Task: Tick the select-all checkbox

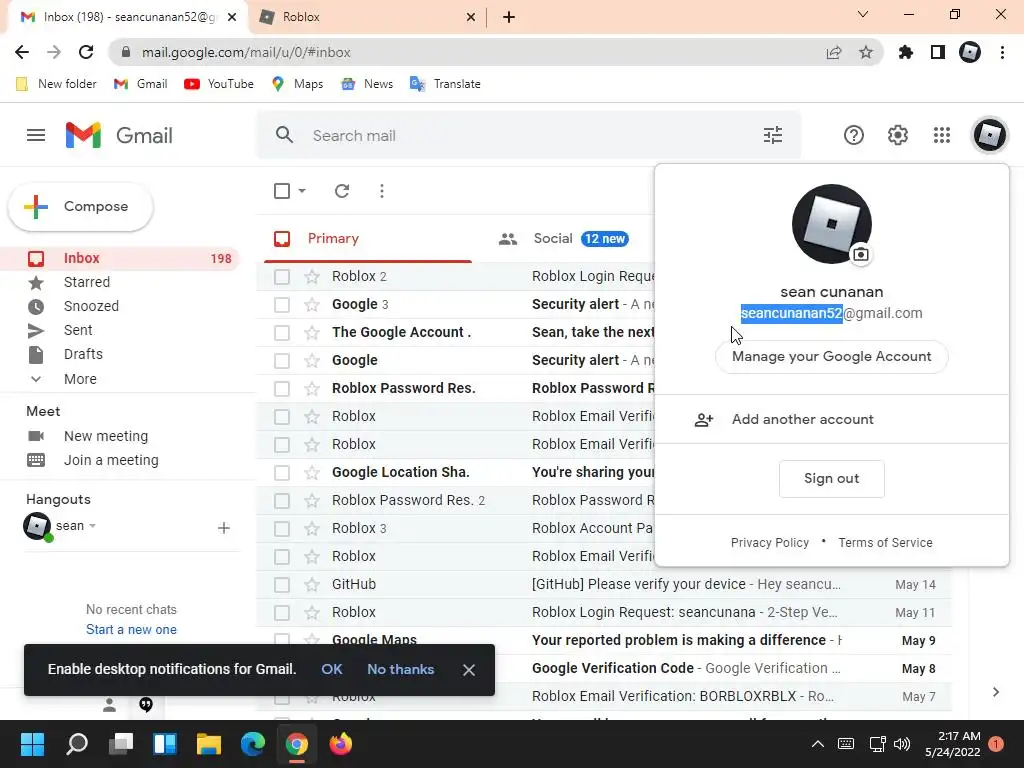Action: (x=281, y=191)
